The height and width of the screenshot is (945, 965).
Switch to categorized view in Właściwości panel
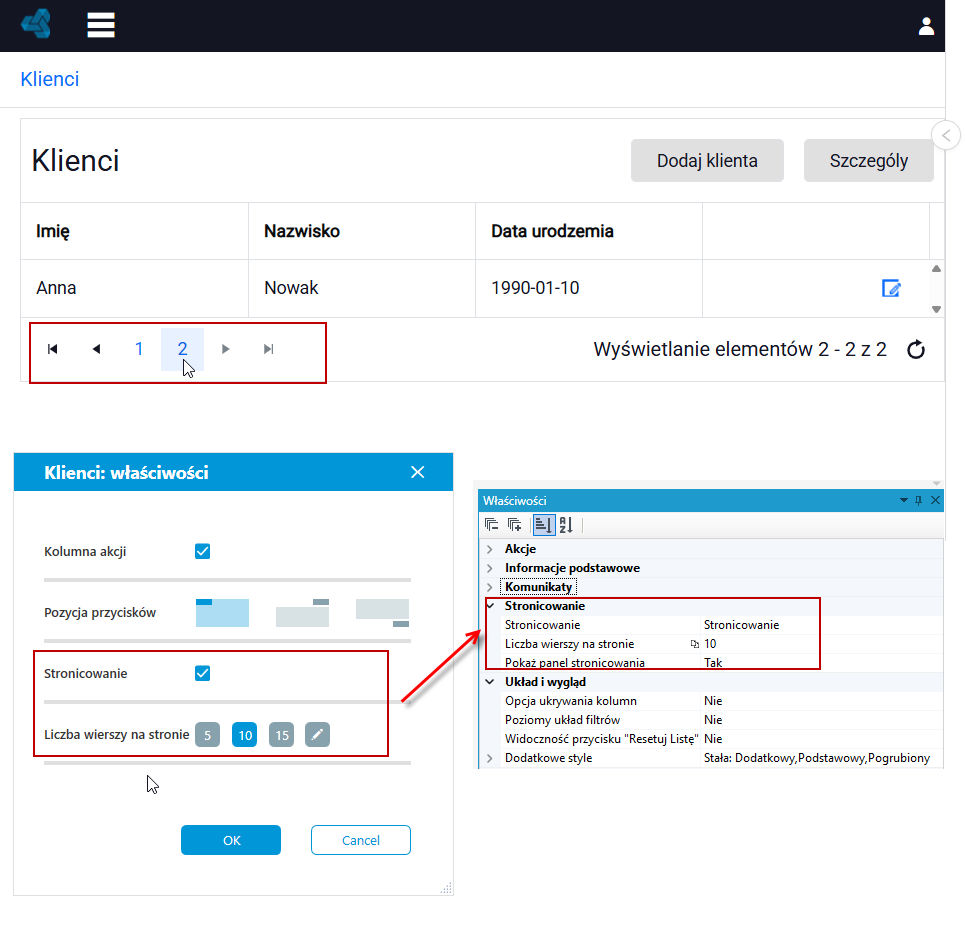click(x=543, y=525)
